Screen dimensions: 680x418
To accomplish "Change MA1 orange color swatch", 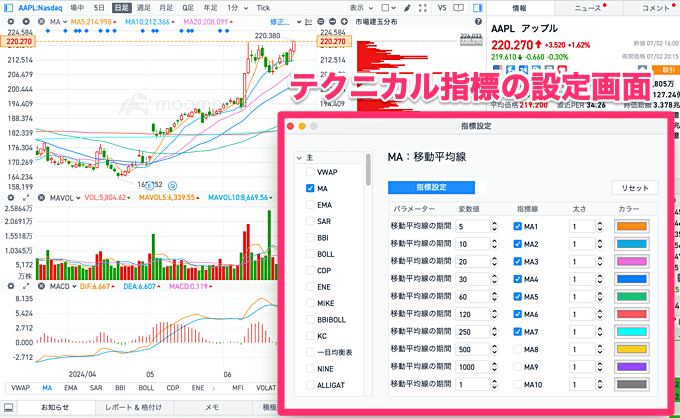I will pos(632,226).
